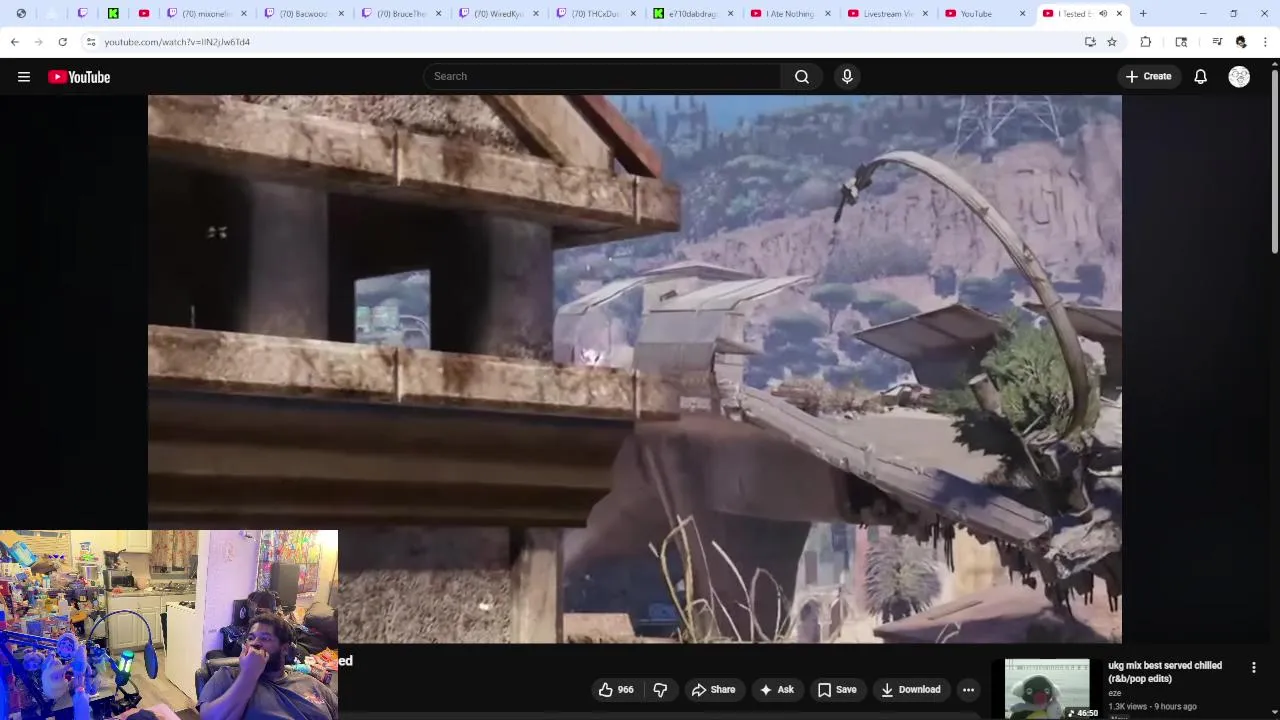The image size is (1280, 720).
Task: Click the magnifier search button
Action: (802, 76)
